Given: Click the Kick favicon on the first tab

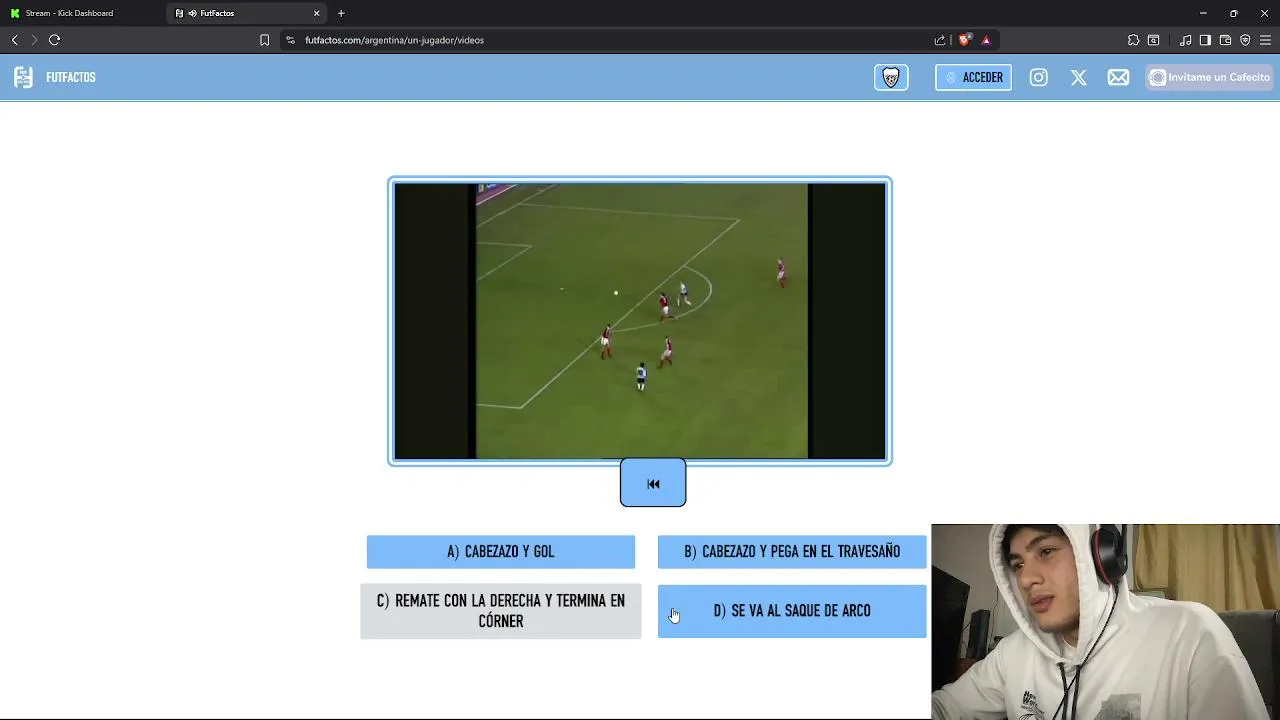Looking at the screenshot, I should pyautogui.click(x=15, y=13).
